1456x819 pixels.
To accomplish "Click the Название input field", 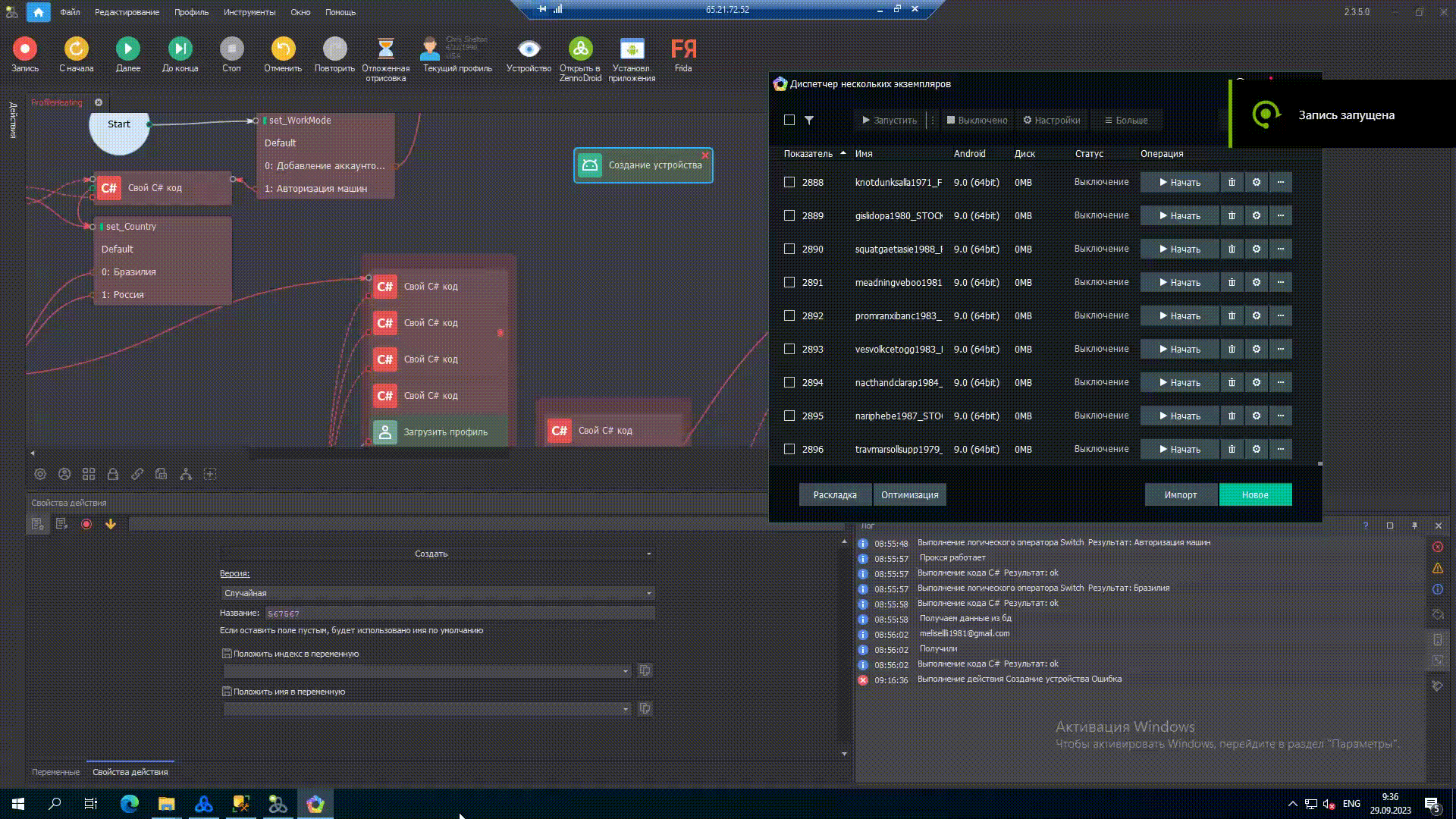I will tap(459, 613).
